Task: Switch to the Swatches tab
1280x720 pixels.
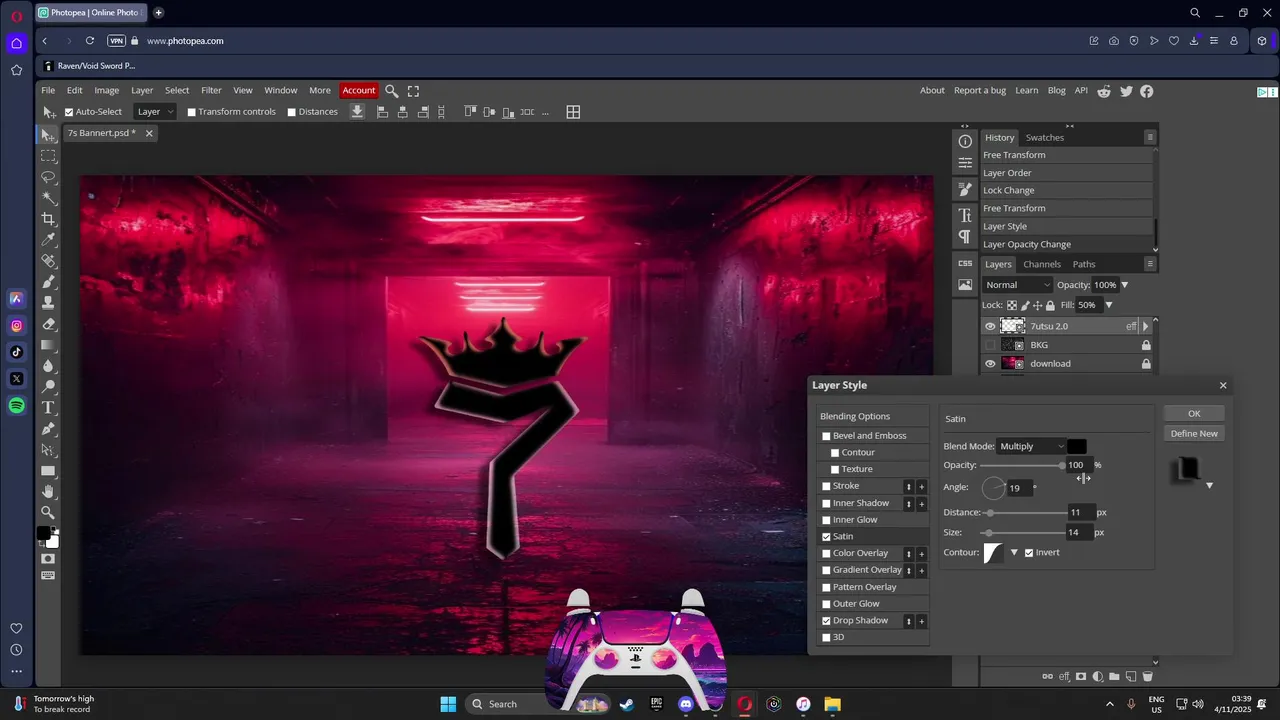Action: (1045, 137)
